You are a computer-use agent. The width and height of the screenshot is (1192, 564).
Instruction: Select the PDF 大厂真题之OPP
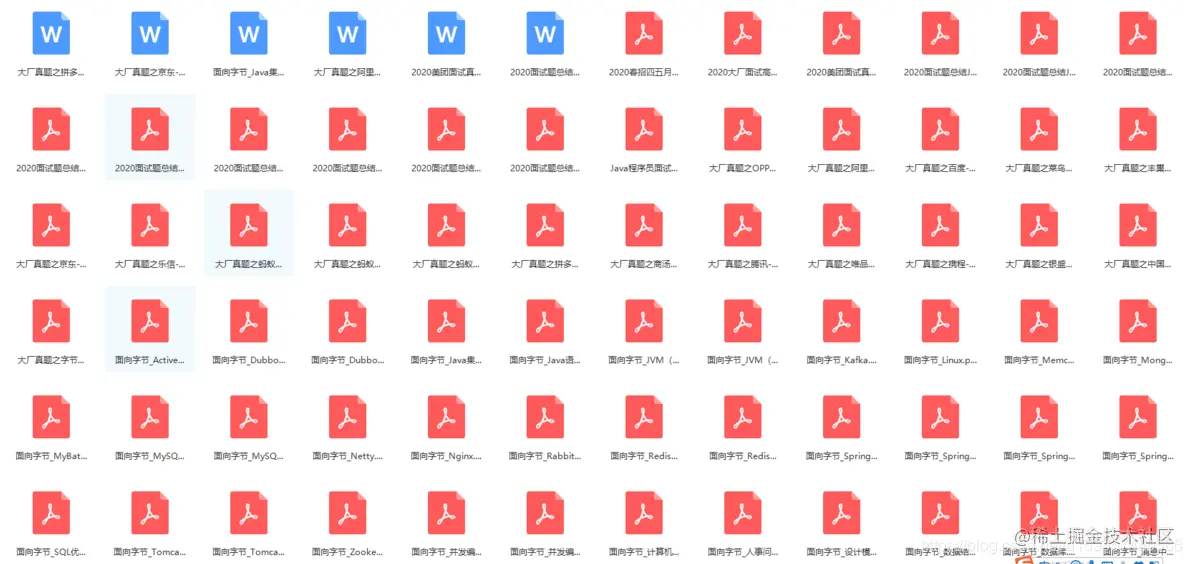click(743, 129)
